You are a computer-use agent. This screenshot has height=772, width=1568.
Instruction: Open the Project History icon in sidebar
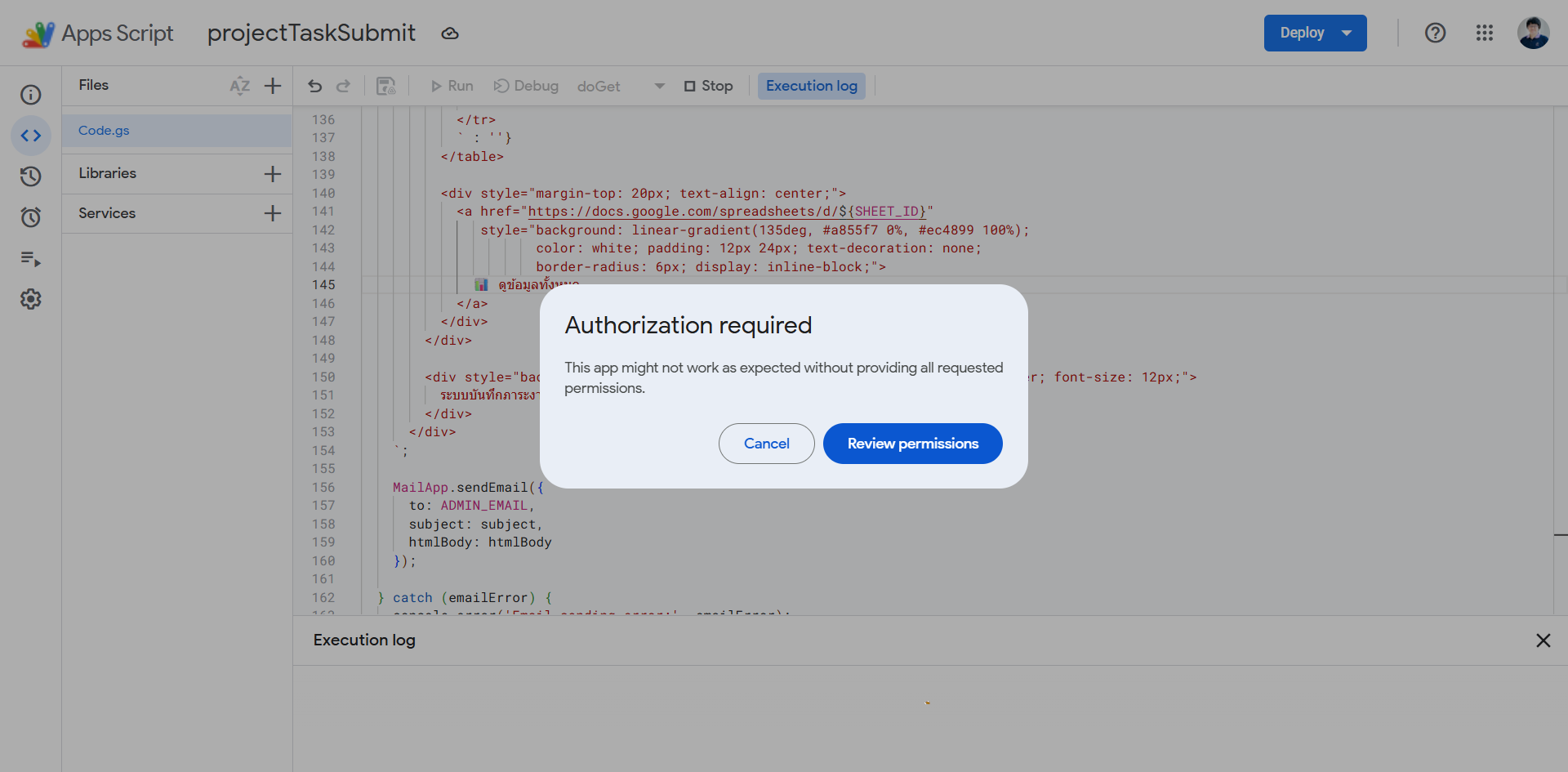[x=31, y=176]
